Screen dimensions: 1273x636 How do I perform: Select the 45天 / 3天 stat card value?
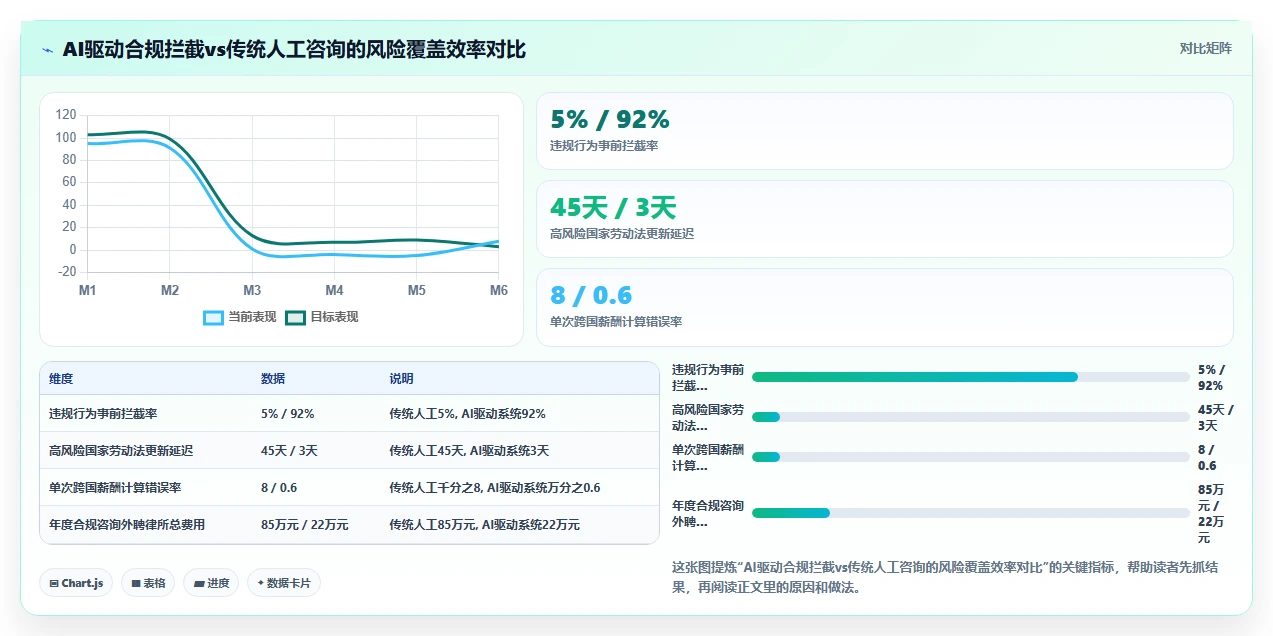click(x=613, y=207)
